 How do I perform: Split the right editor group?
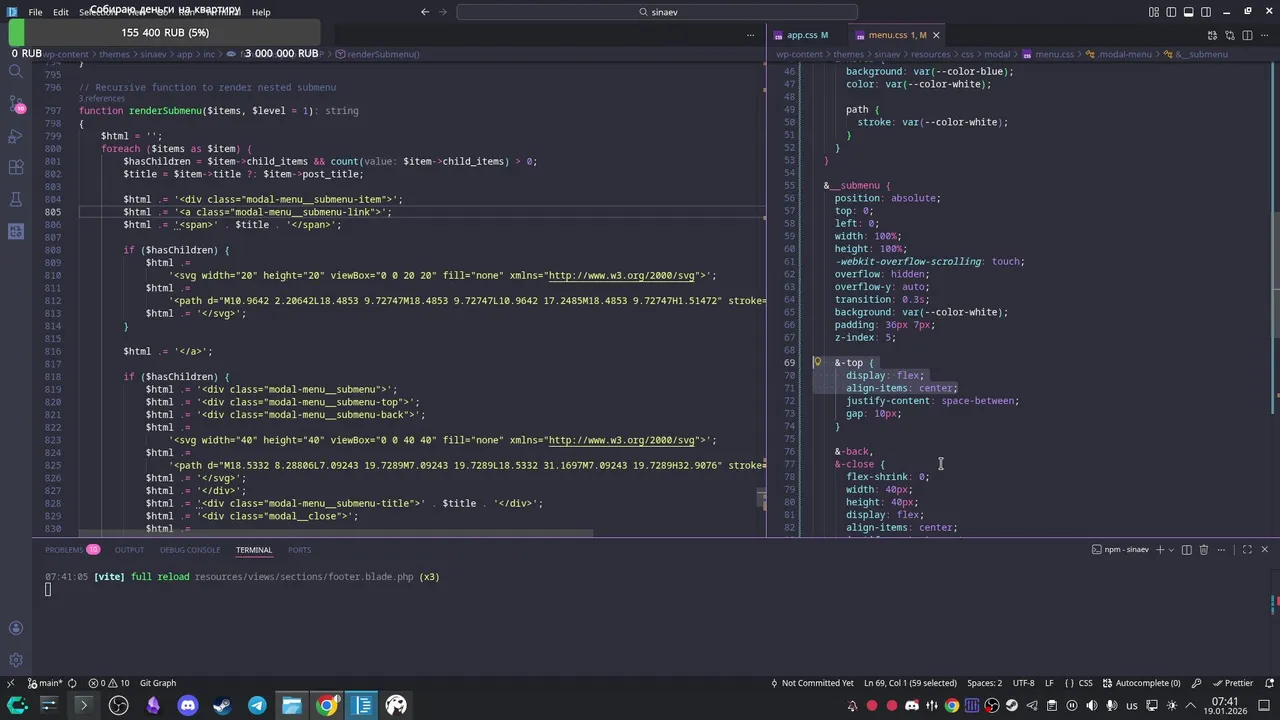[1246, 35]
